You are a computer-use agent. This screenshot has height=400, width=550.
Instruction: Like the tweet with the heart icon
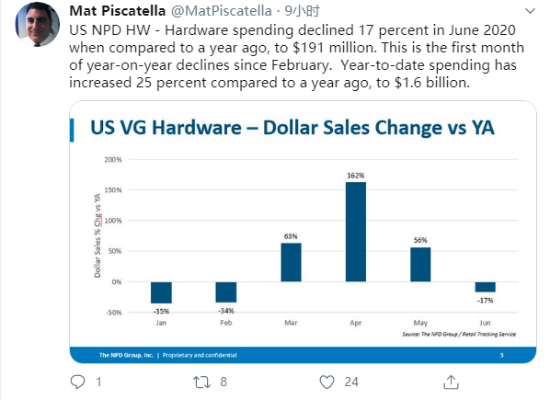[x=327, y=382]
